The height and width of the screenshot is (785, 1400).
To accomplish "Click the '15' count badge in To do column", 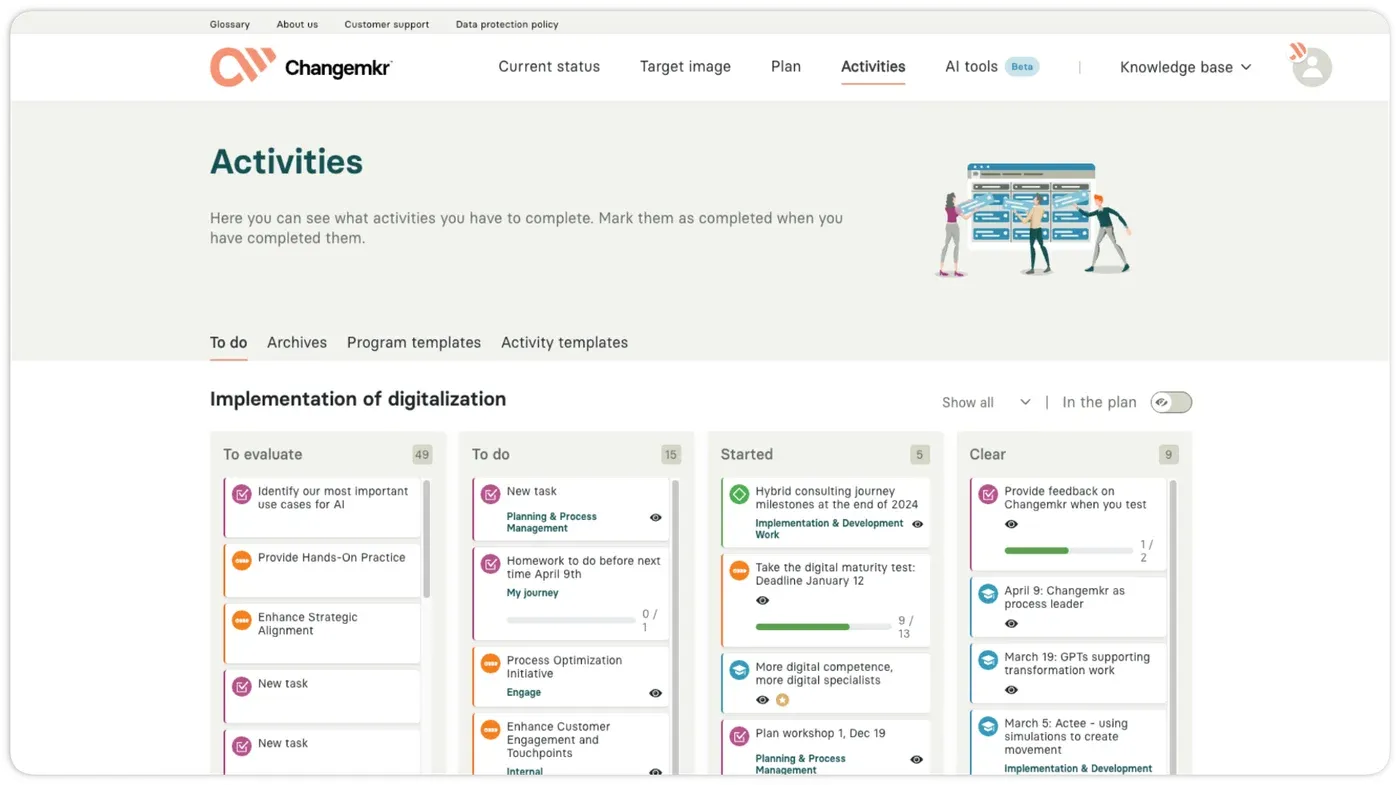I will (671, 455).
